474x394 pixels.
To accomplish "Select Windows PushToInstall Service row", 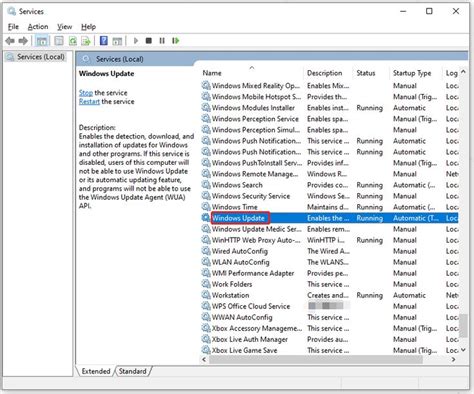I will (x=329, y=163).
